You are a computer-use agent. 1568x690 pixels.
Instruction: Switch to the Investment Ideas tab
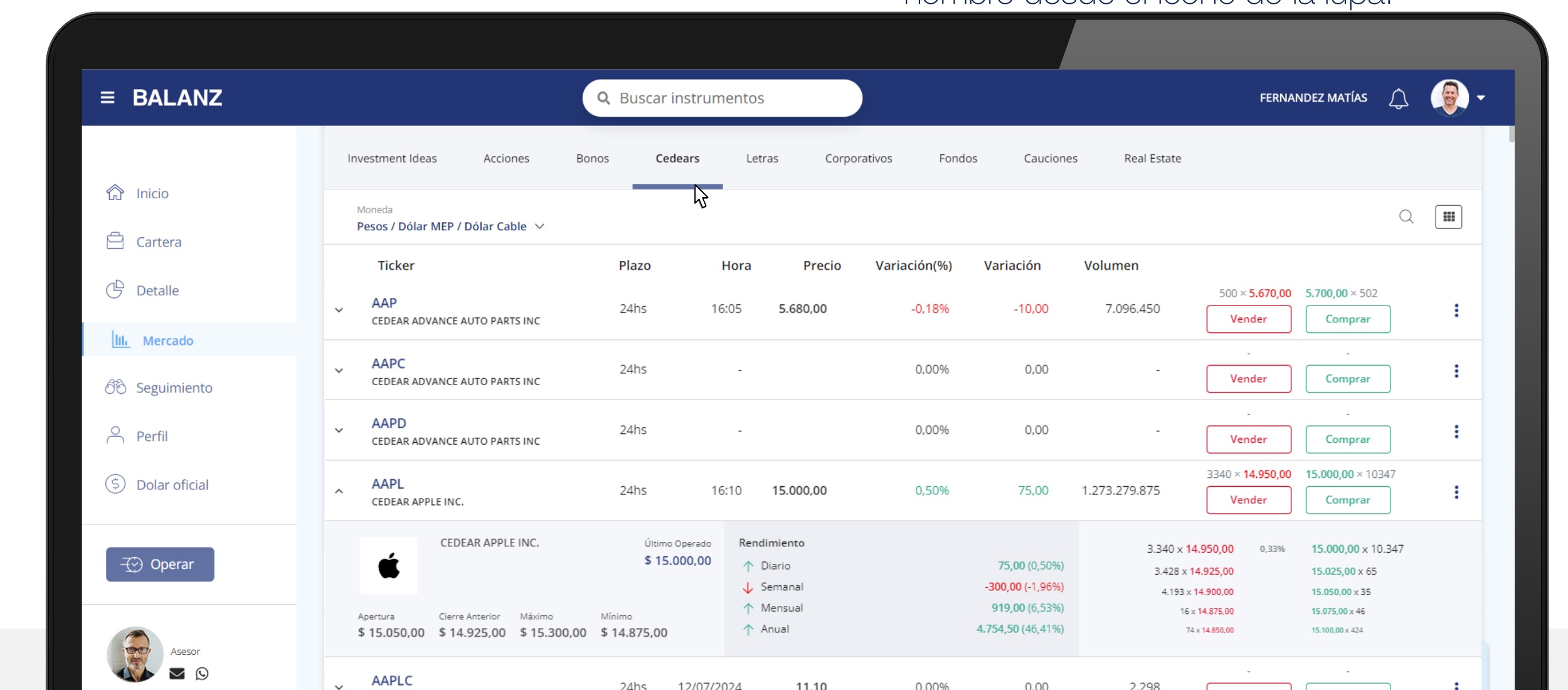click(x=392, y=158)
